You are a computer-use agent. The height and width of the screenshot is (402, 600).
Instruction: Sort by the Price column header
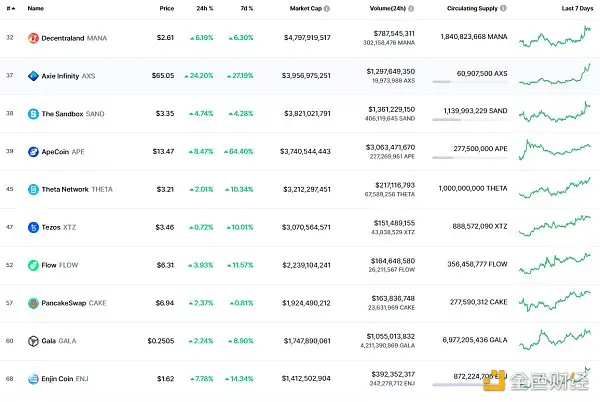[x=166, y=8]
